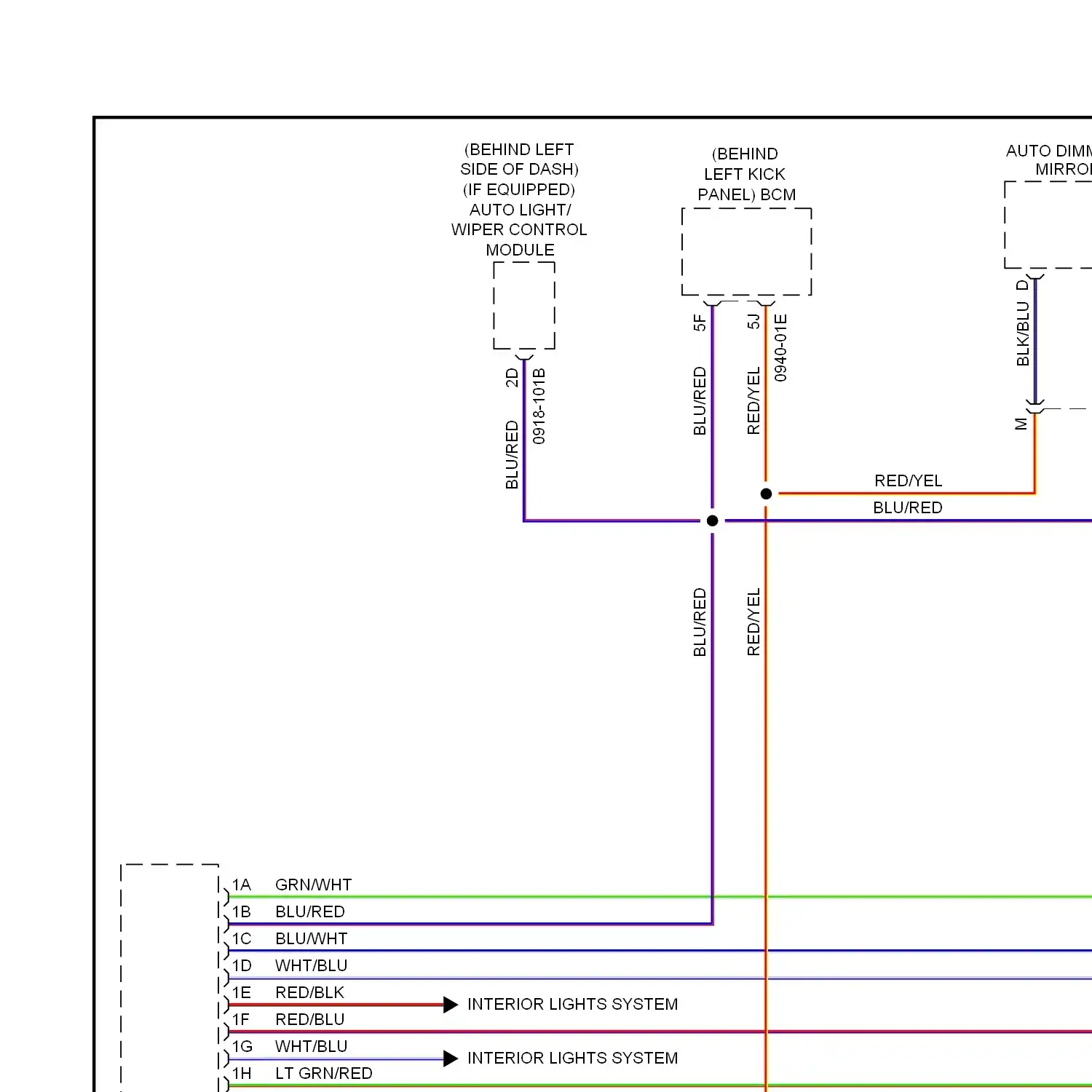
Task: Select connector code 0940-01E
Action: (x=780, y=348)
